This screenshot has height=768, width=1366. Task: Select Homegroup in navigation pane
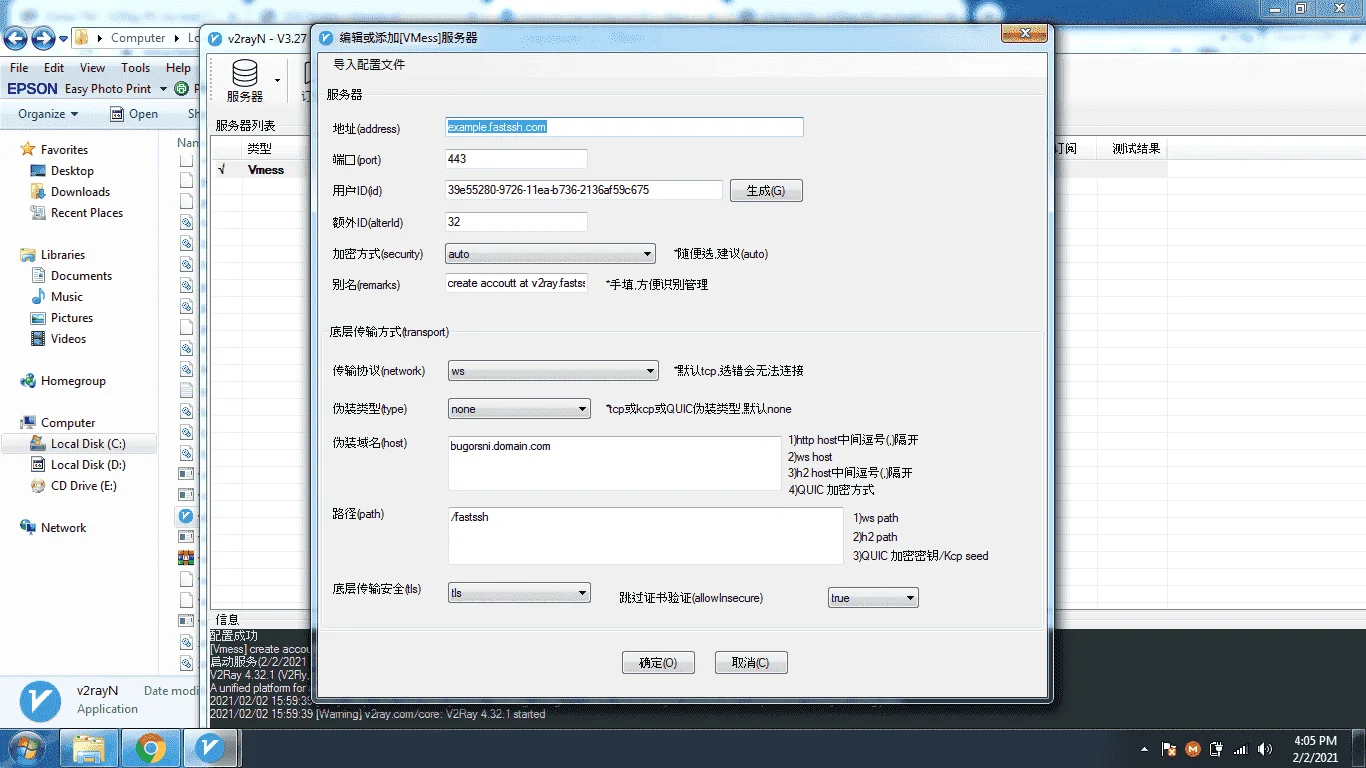[x=73, y=381]
